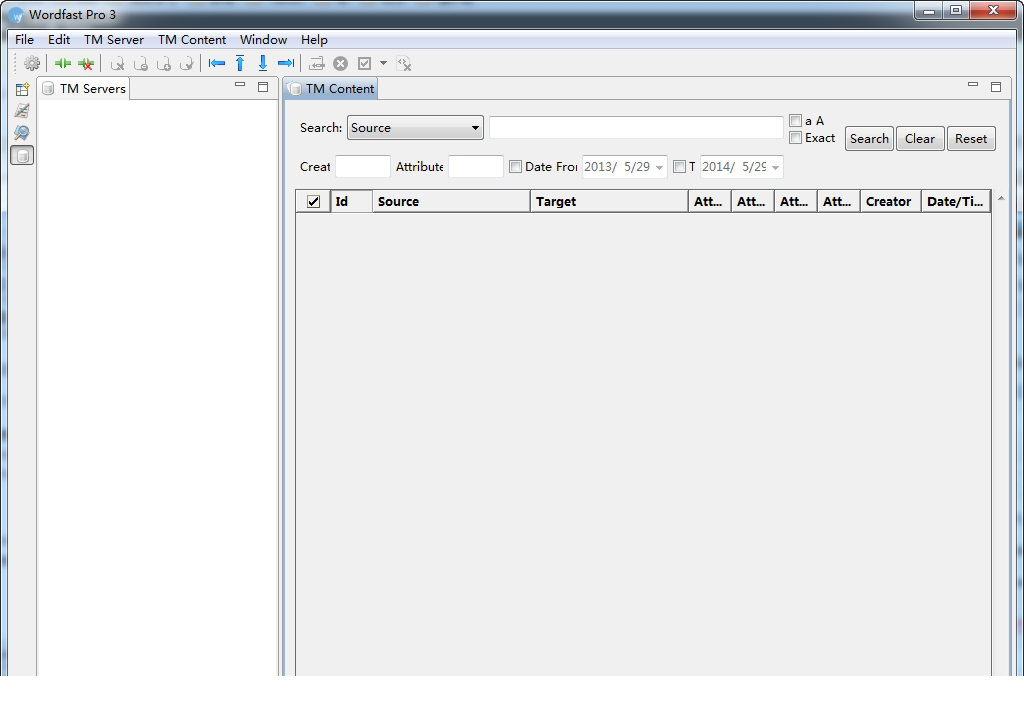Screen dimensions: 1024x703
Task: Click the grayed database refresh arrow icon
Action: coord(186,63)
